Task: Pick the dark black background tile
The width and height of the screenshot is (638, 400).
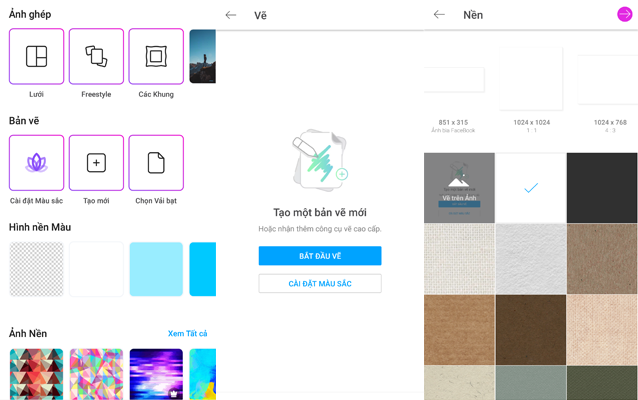Action: pos(602,188)
